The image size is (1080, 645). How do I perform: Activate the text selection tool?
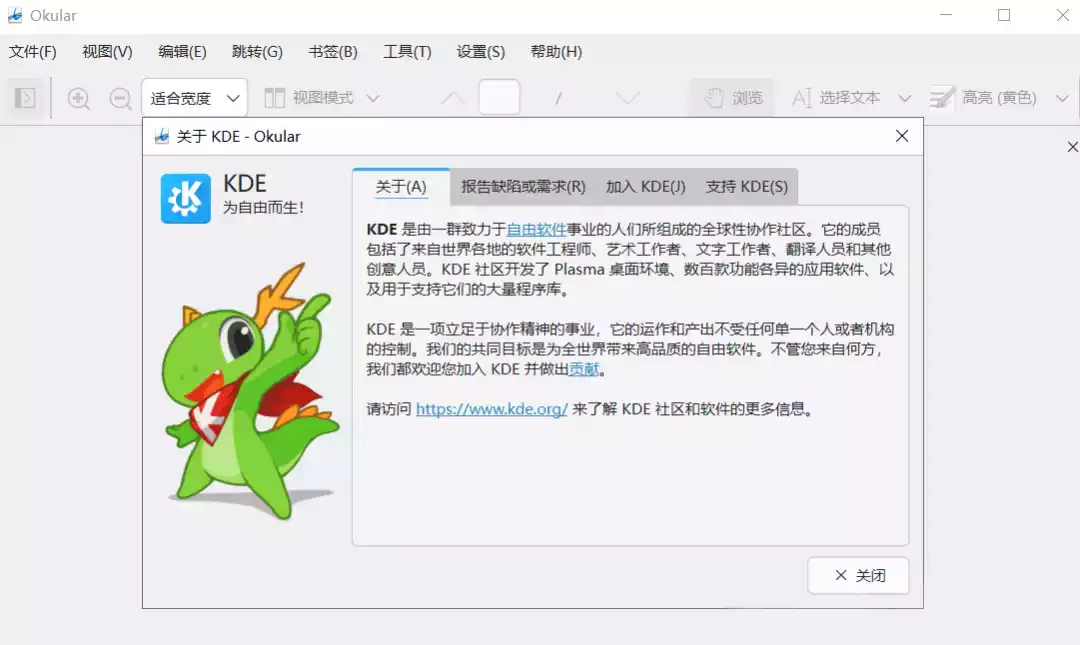(835, 98)
